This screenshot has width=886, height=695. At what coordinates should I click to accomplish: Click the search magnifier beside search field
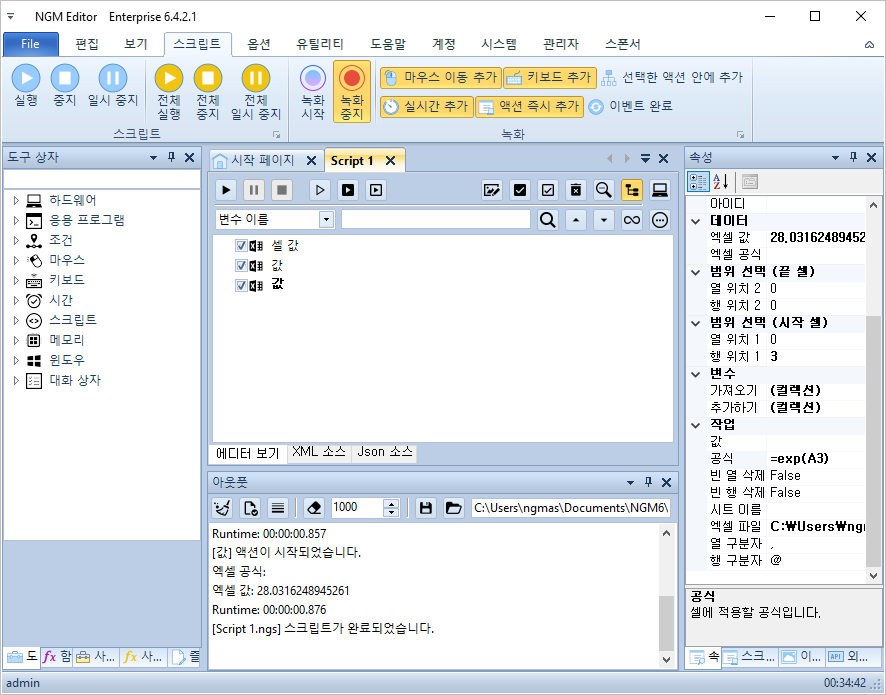click(548, 220)
